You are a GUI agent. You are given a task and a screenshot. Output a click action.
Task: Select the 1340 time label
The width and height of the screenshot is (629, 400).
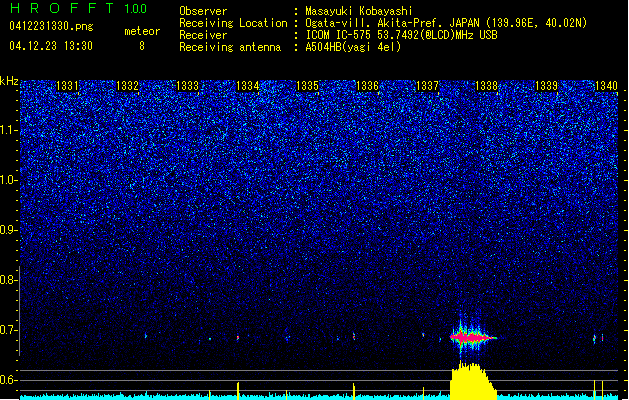[606, 86]
